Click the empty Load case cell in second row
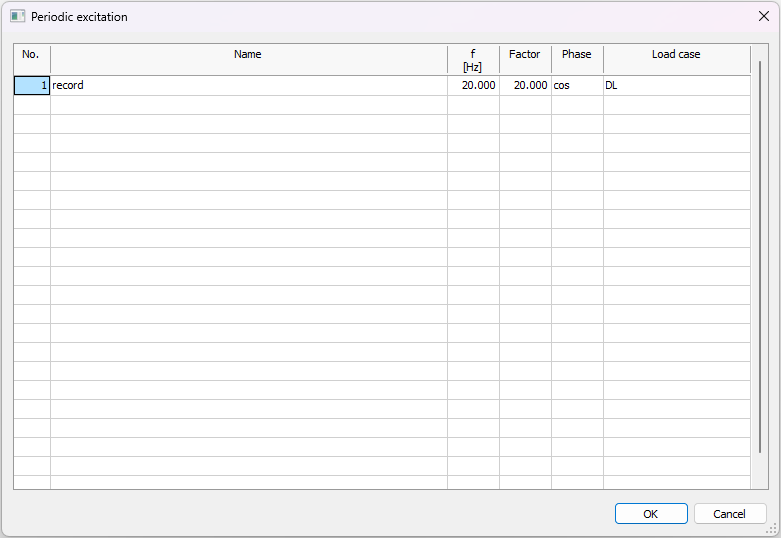781x538 pixels. pyautogui.click(x=676, y=105)
